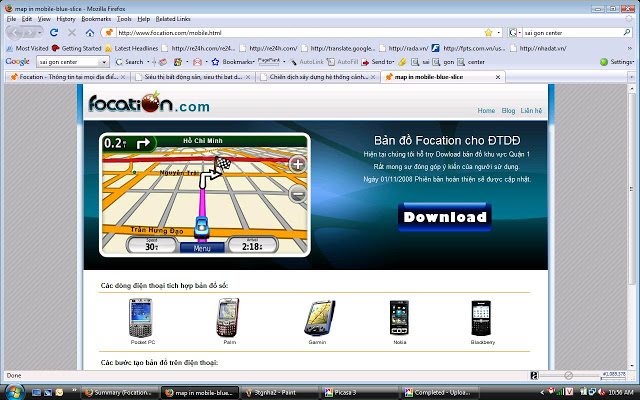Open the File menu
The image size is (640, 400).
(x=11, y=19)
